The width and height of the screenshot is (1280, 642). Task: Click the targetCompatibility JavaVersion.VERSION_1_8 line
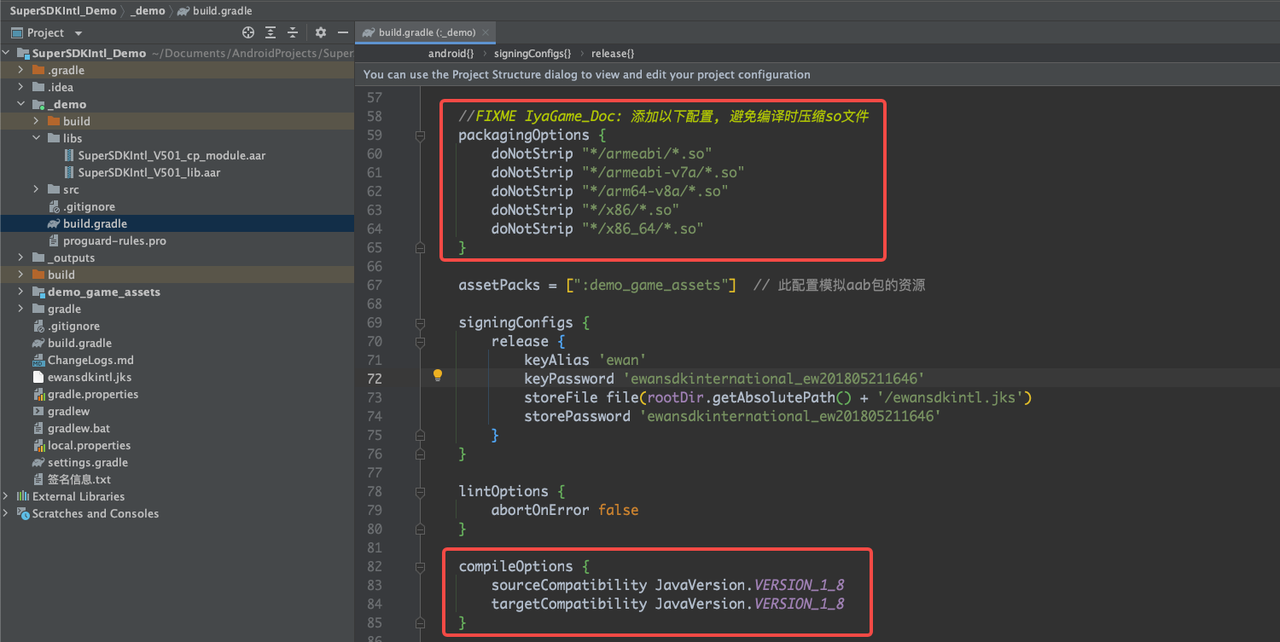tap(668, 604)
